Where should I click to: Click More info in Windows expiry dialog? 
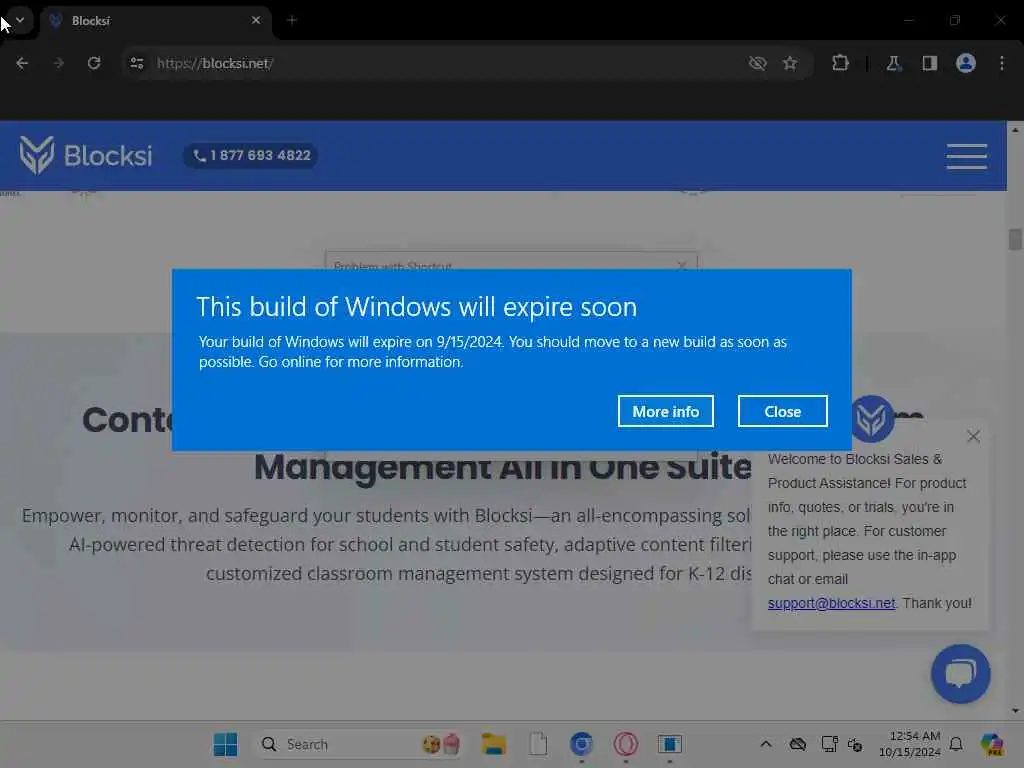665,411
